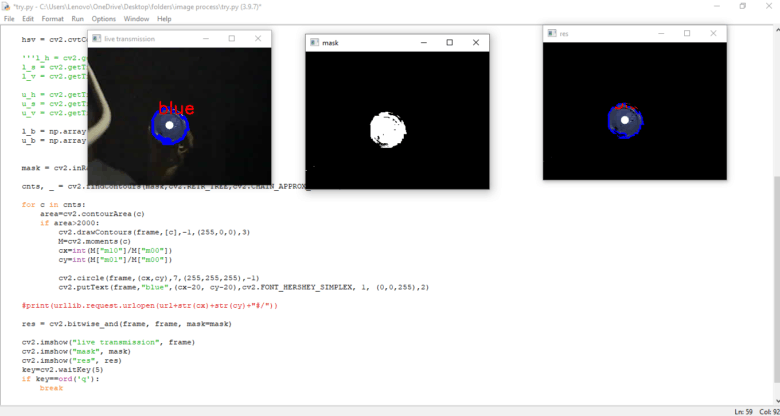
Task: Click the line 'M=cv2.moments(c)'
Action: [x=95, y=241]
